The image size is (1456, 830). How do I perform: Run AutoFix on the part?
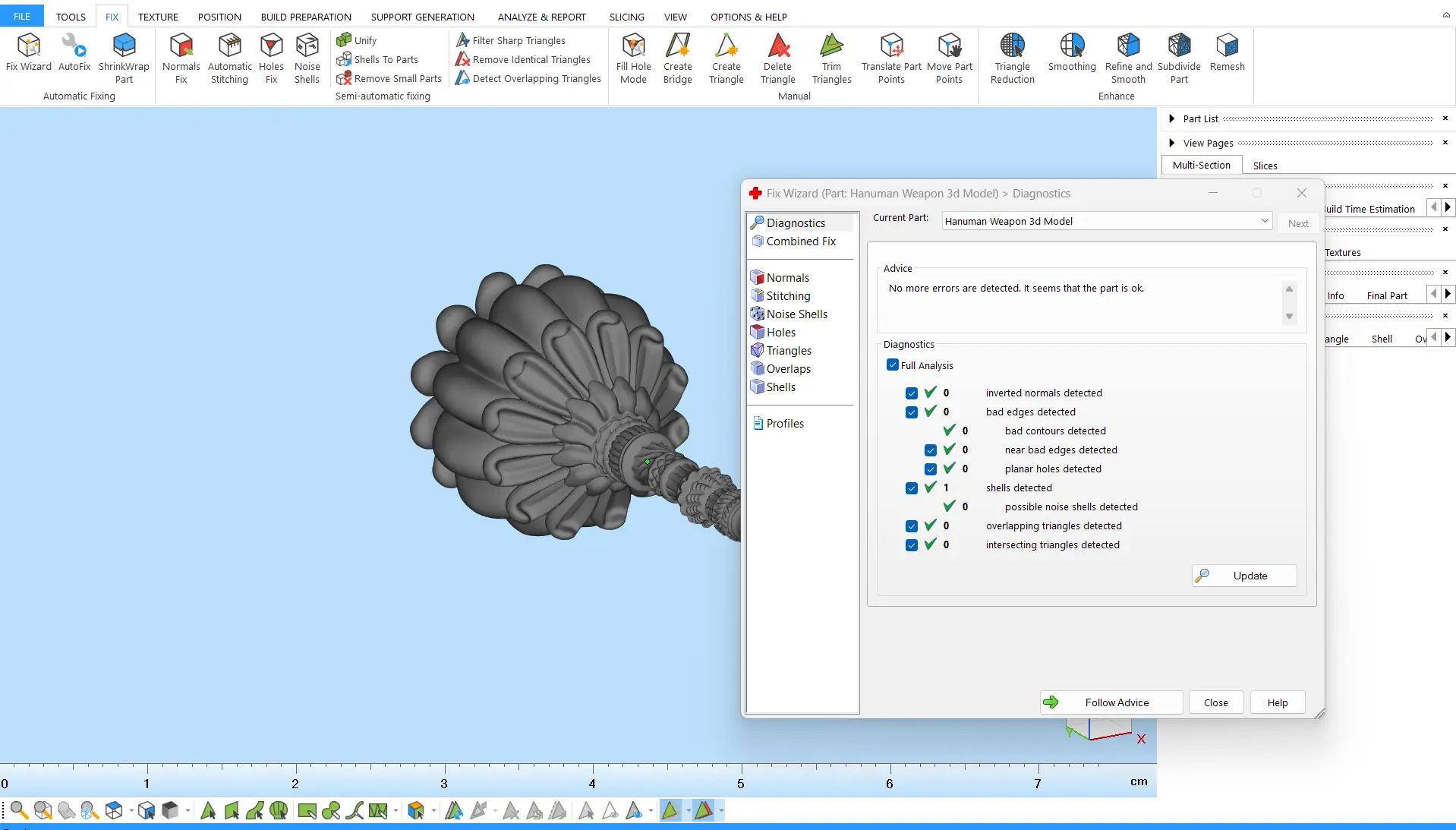click(74, 53)
